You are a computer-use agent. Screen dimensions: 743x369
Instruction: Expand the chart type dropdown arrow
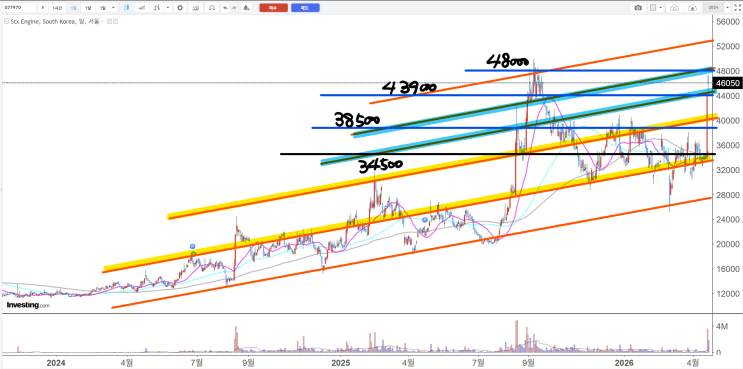pyautogui.click(x=168, y=8)
